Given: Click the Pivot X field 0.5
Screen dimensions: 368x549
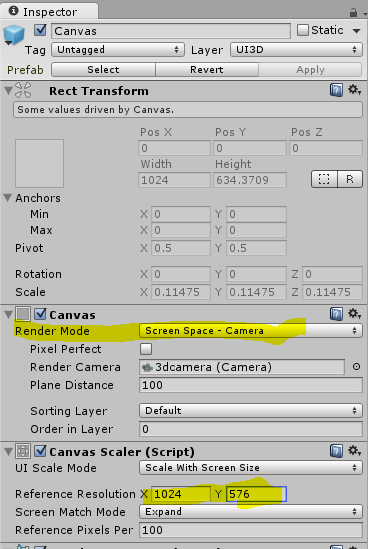Looking at the screenshot, I should tap(181, 248).
